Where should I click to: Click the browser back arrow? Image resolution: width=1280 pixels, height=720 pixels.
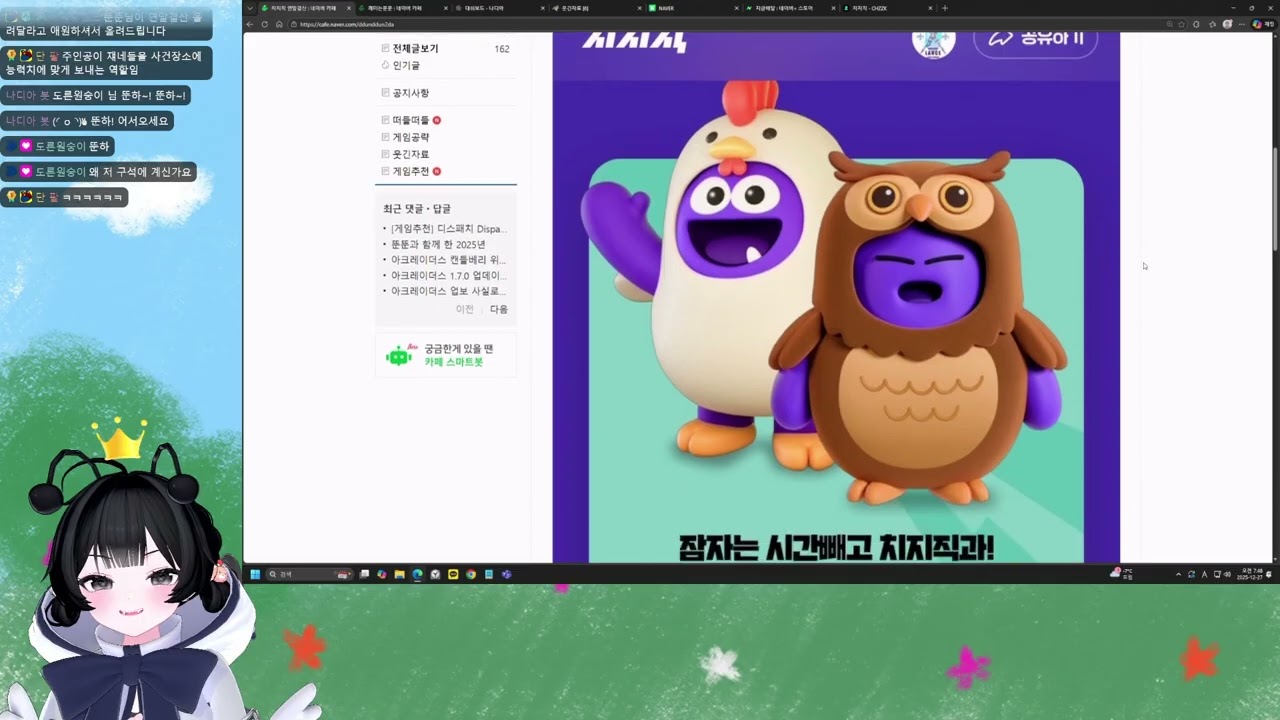pos(250,24)
